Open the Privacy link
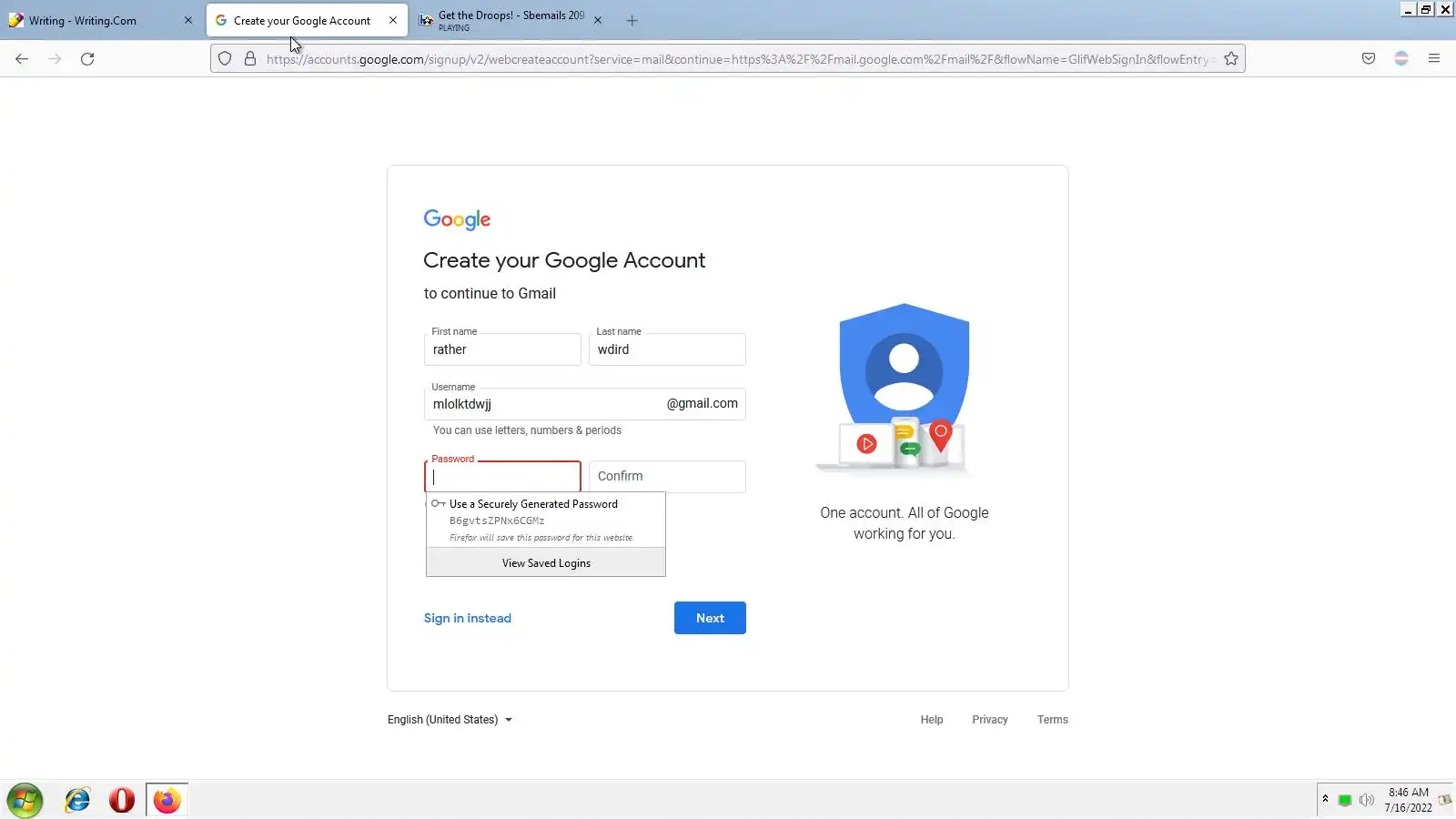 pyautogui.click(x=990, y=720)
